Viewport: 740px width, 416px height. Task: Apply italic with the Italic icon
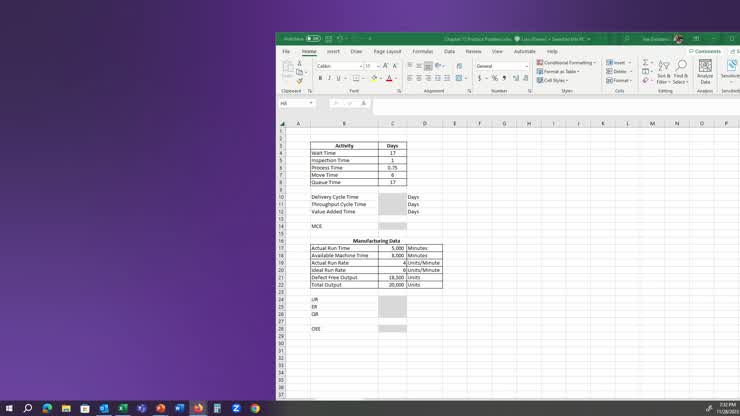coord(329,78)
